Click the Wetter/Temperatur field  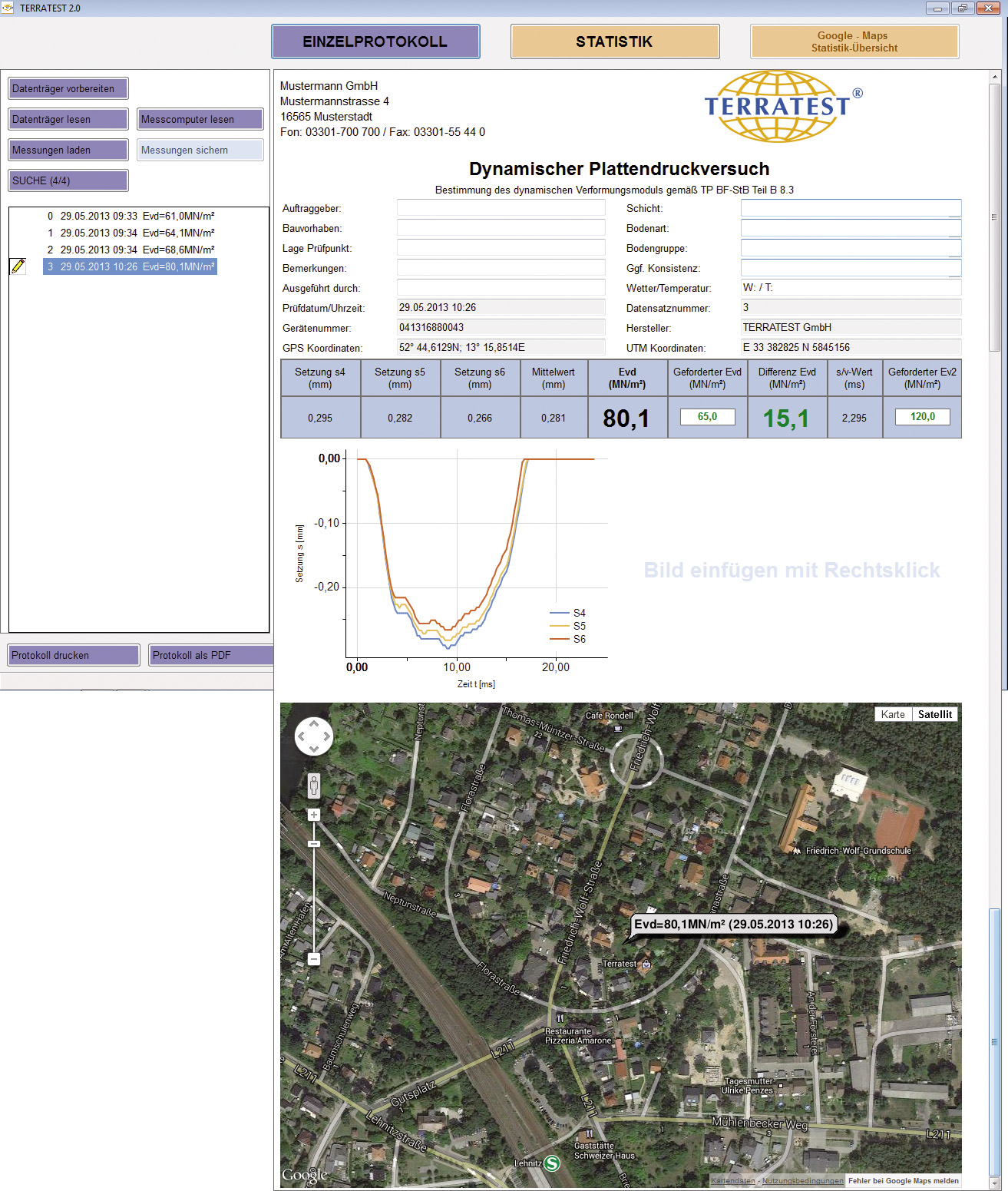pos(851,288)
